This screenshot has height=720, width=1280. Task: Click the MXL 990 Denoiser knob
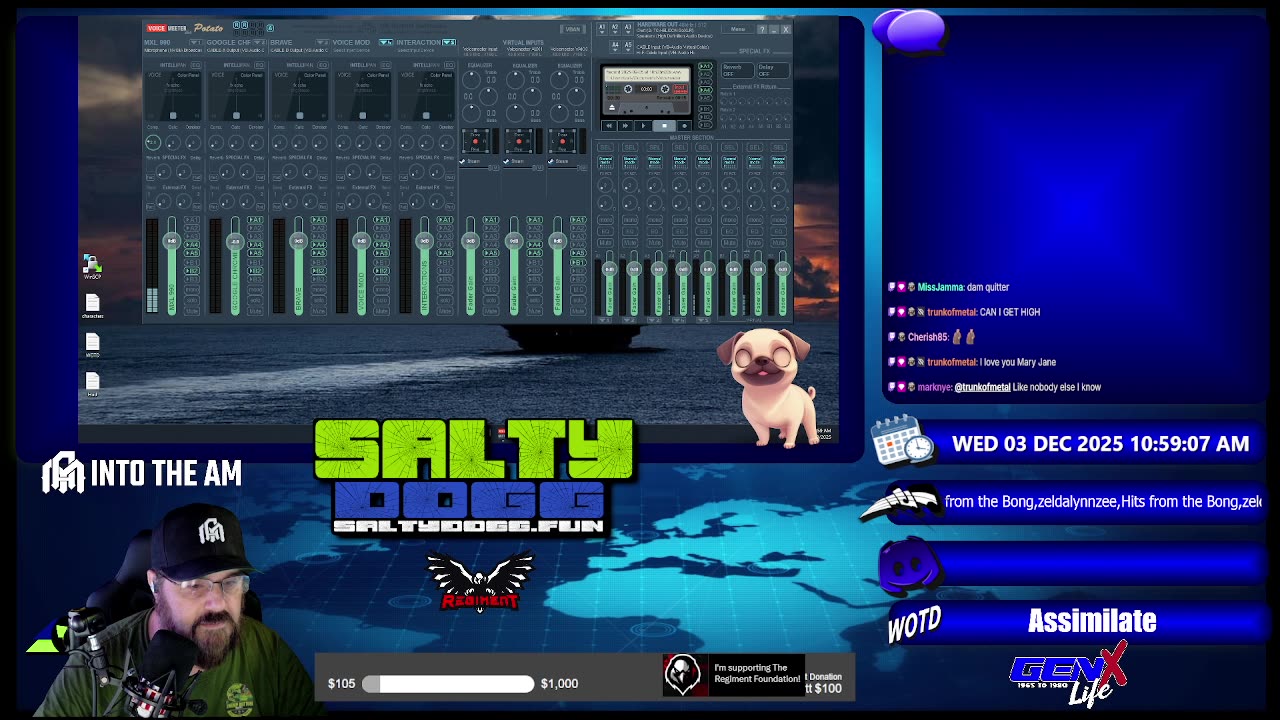point(193,142)
